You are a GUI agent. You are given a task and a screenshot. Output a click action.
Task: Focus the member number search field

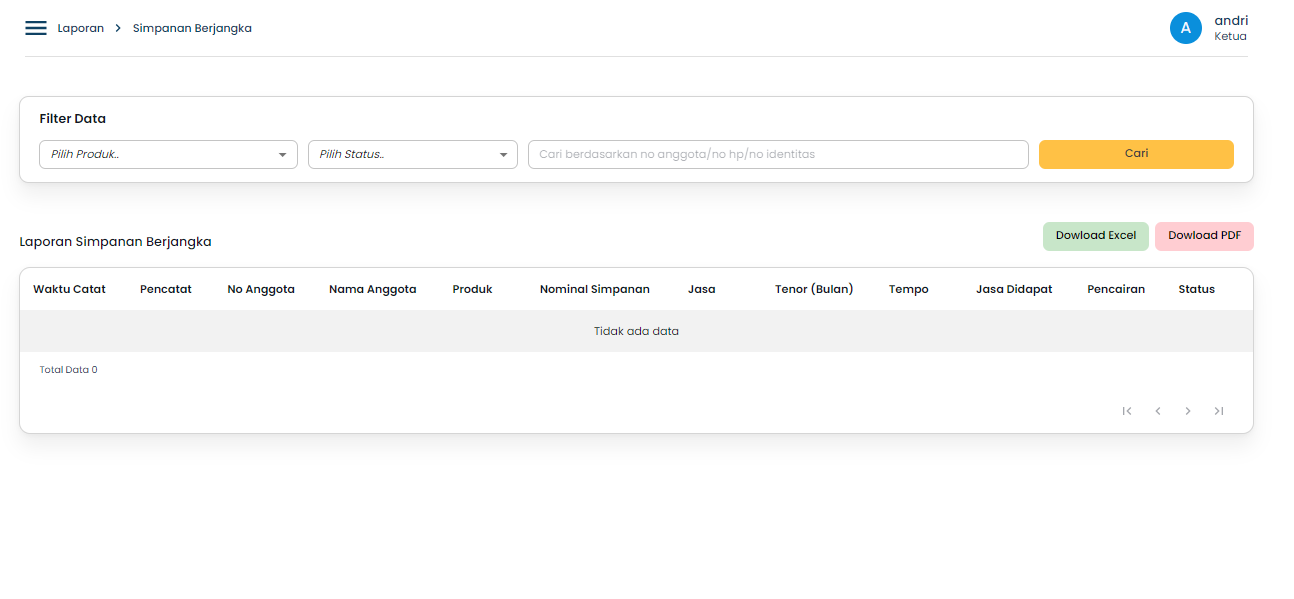(777, 155)
